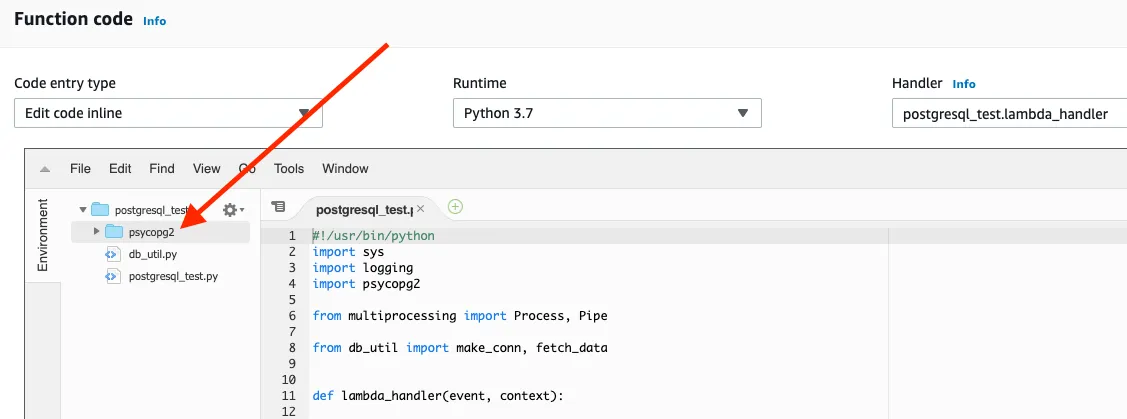Image resolution: width=1127 pixels, height=419 pixels.
Task: Click the Info link next to Handler
Action: [x=964, y=84]
